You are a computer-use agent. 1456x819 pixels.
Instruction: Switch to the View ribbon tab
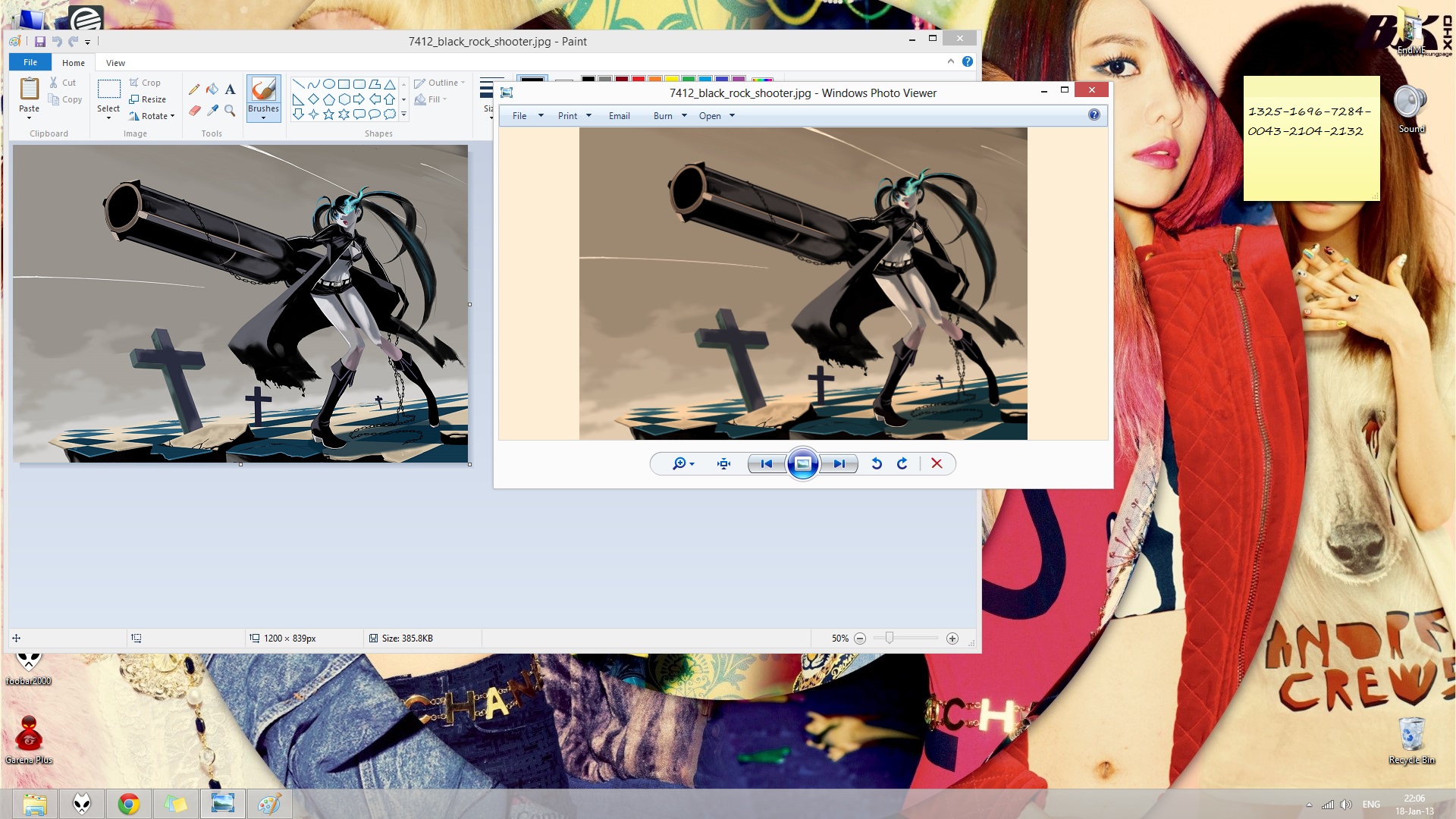(115, 63)
